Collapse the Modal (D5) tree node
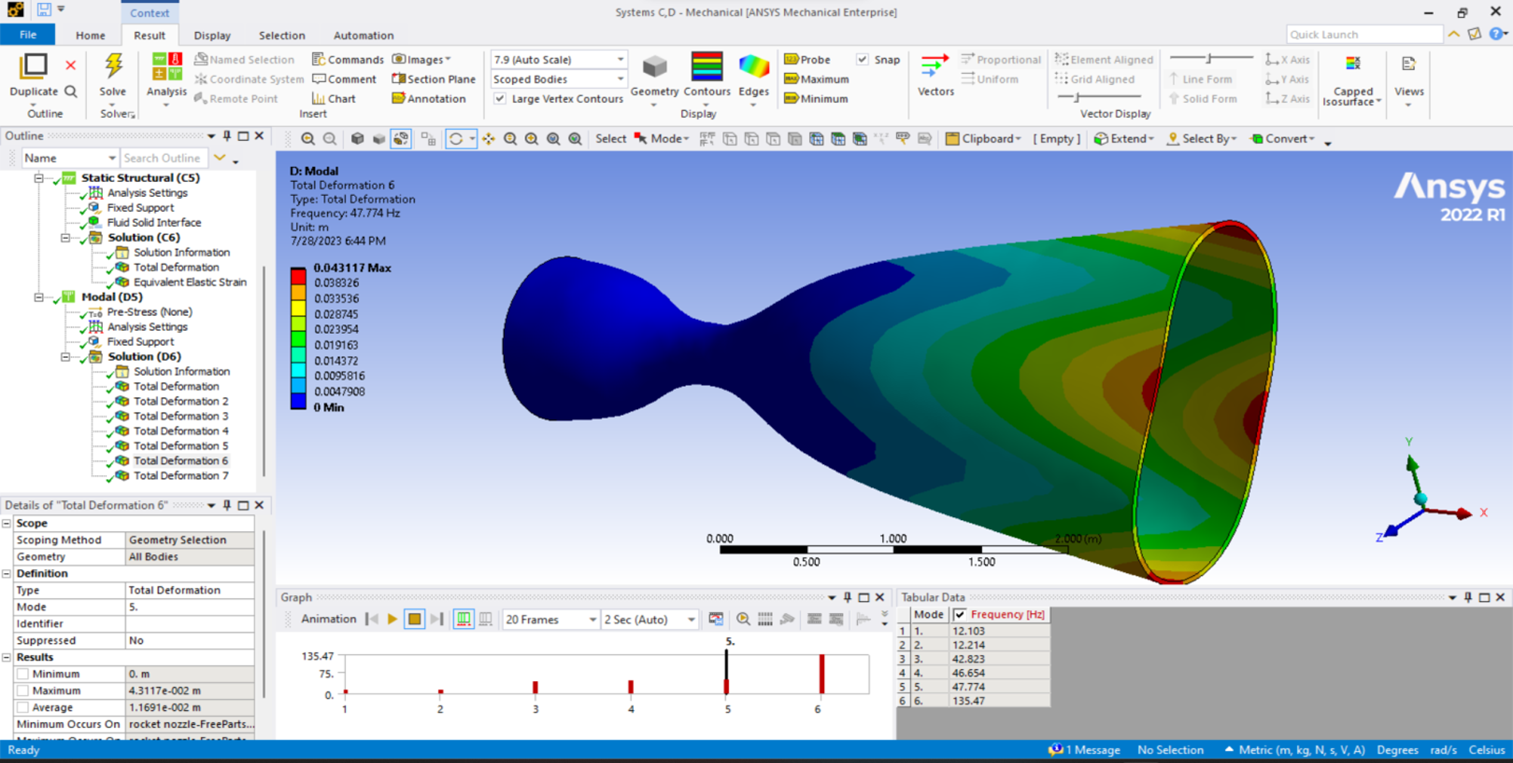 [x=39, y=297]
